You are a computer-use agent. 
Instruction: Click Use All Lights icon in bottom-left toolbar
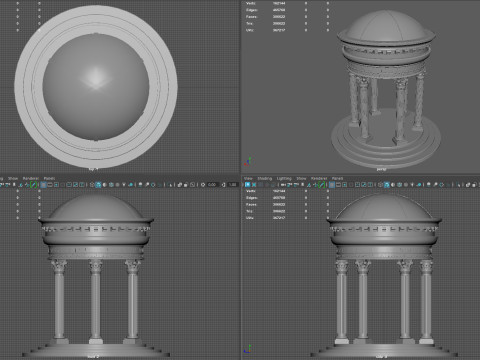pos(124,185)
